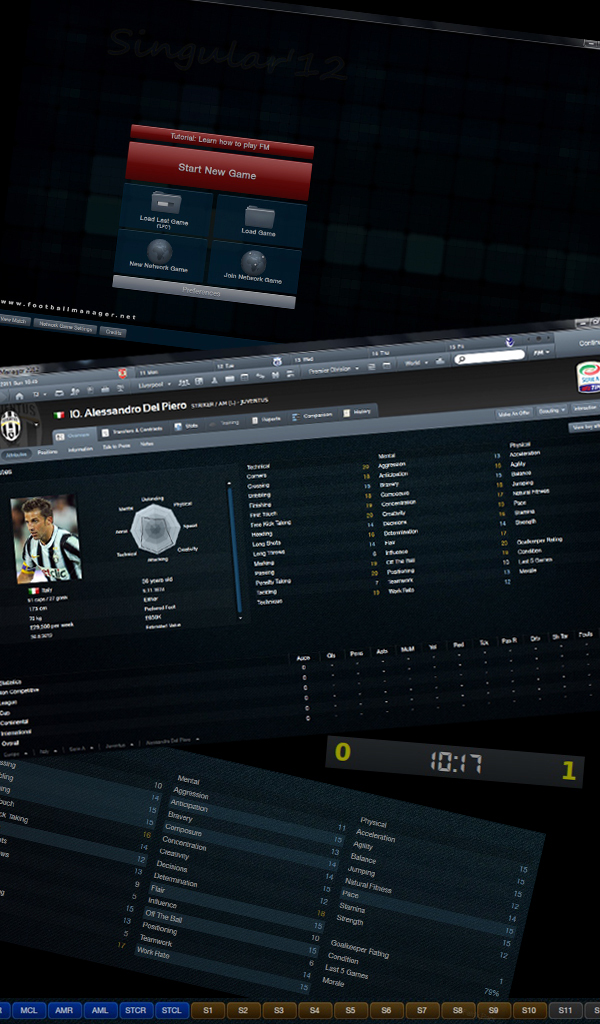Open the Preferences bar

coord(203,291)
